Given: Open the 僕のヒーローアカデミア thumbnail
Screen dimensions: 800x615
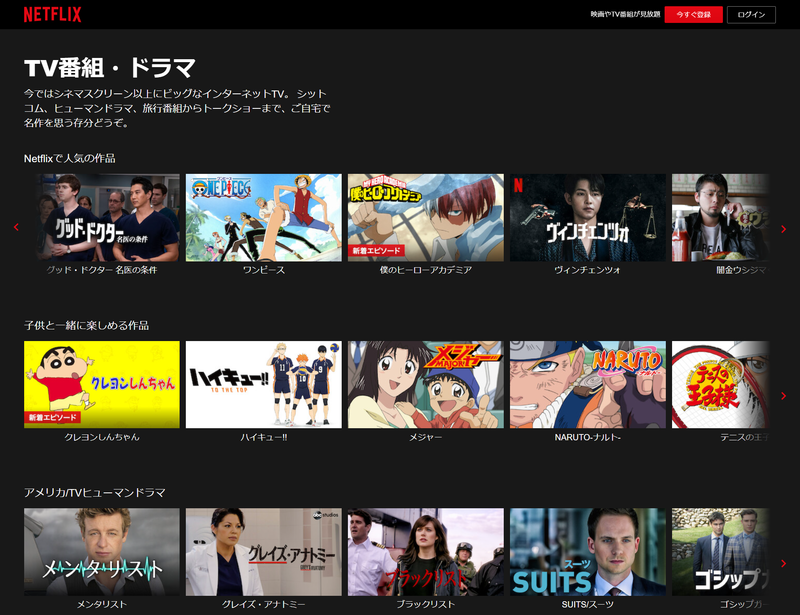Looking at the screenshot, I should click(426, 217).
